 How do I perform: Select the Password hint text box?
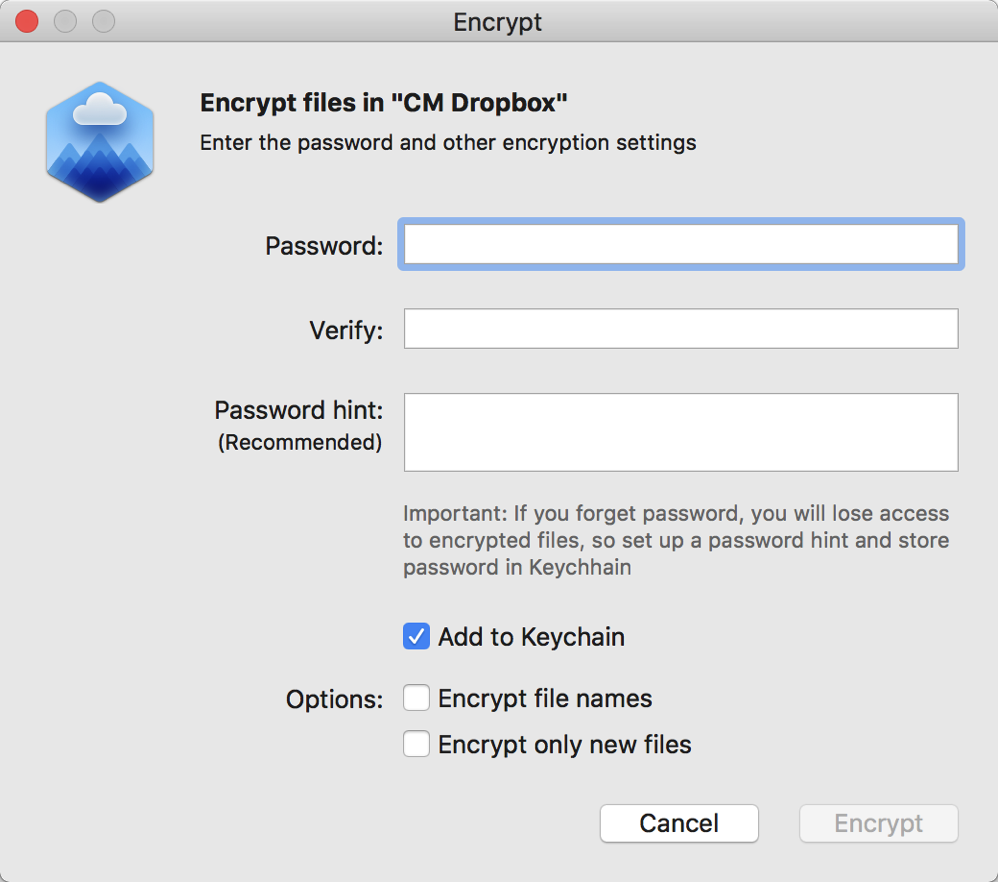pyautogui.click(x=680, y=432)
